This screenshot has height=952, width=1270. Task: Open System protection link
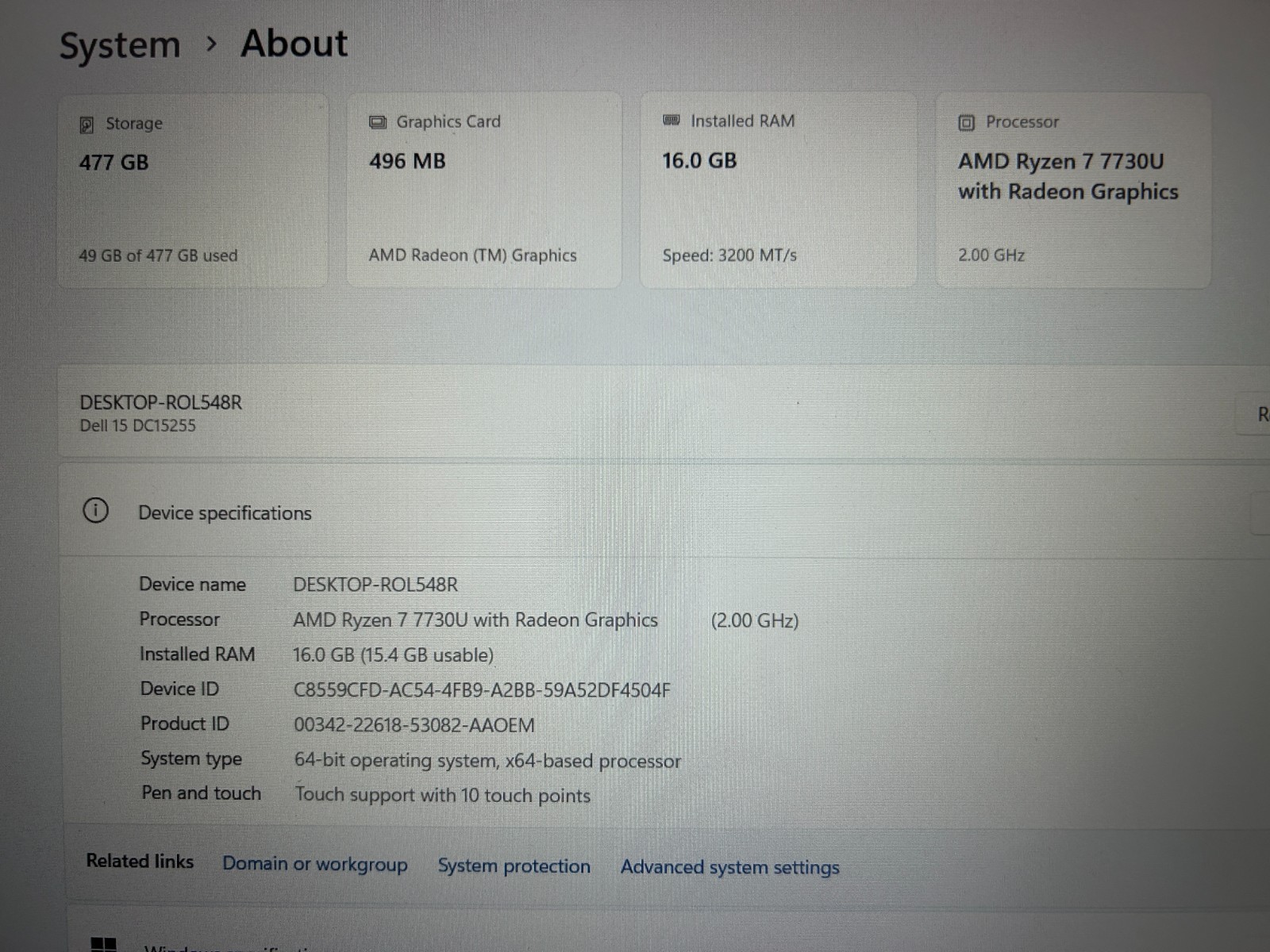coord(514,866)
